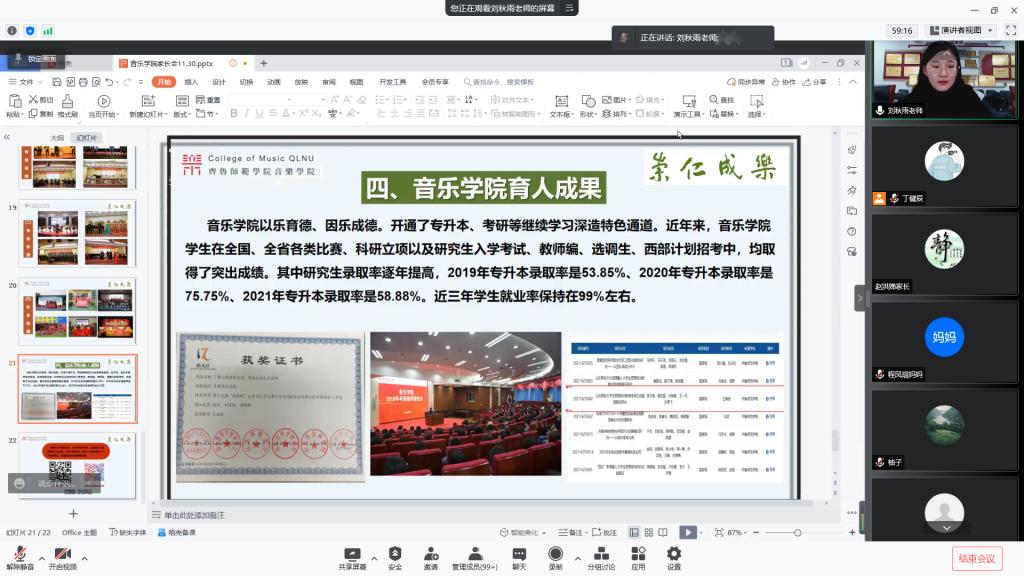Open meeting Settings (设置) gear
The image size is (1024, 576).
673,557
